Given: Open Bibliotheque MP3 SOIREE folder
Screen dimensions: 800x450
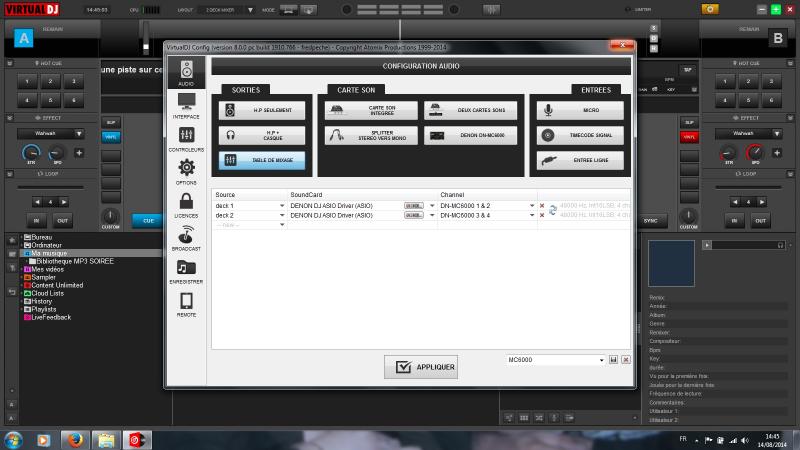Looking at the screenshot, I should (75, 261).
